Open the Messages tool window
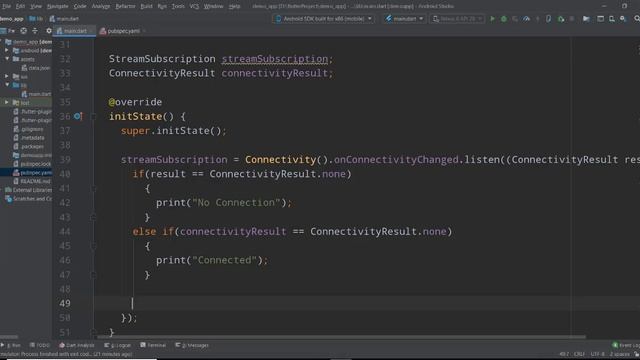 click(192, 345)
